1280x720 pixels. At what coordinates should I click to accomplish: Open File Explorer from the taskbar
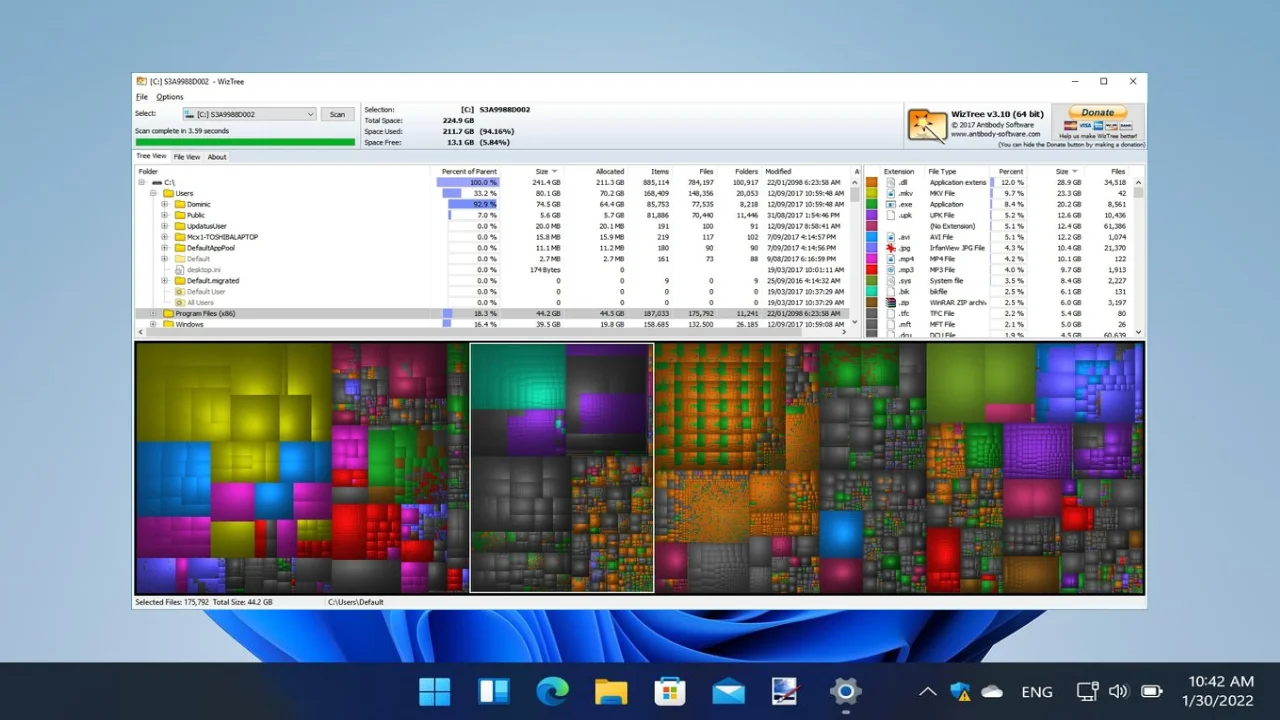click(611, 691)
